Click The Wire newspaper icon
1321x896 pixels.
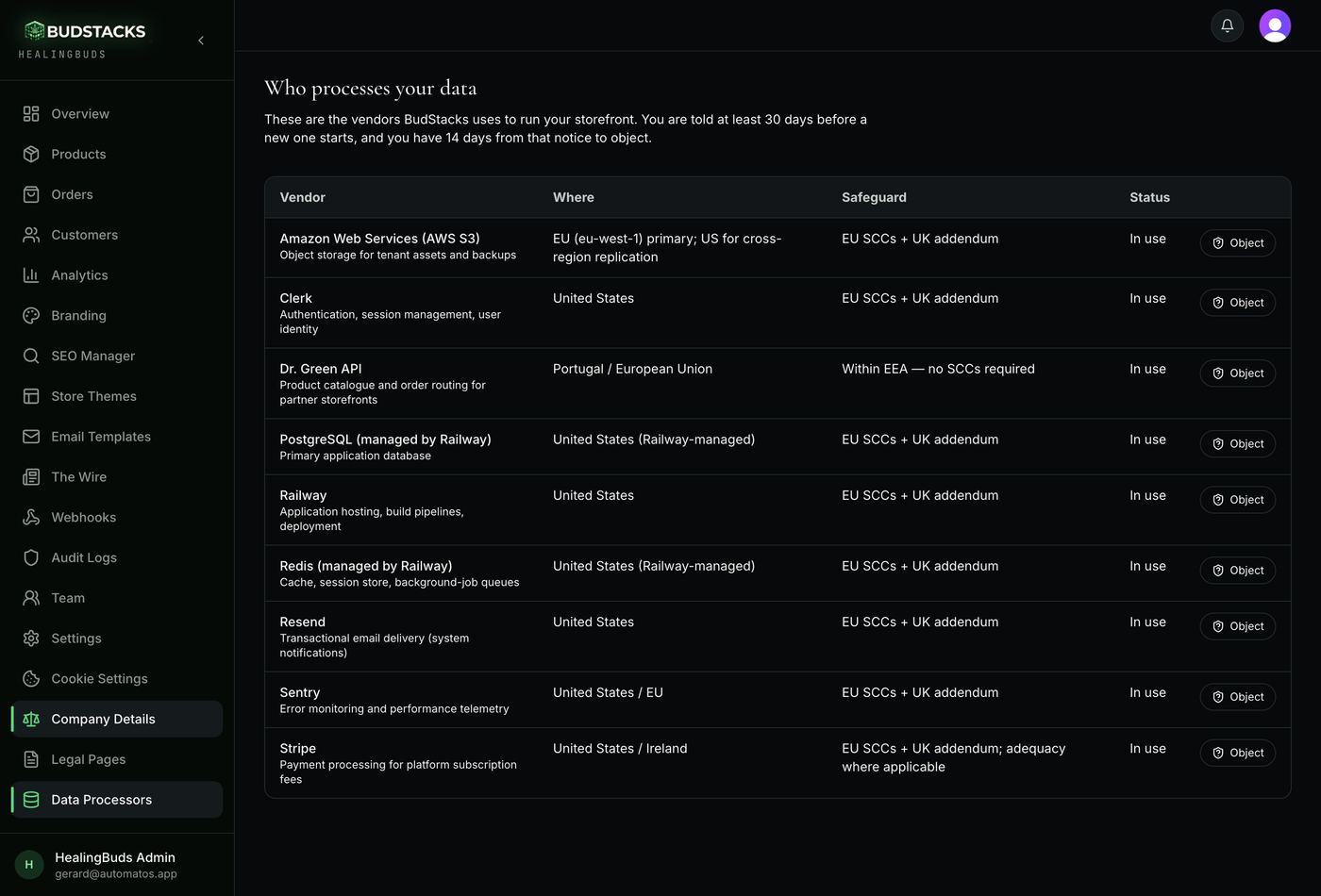point(31,477)
